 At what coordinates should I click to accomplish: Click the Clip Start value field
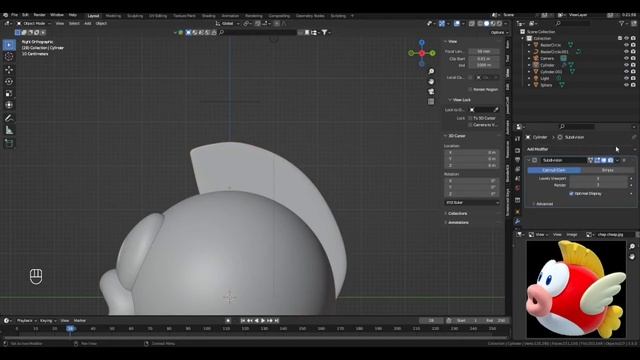click(x=484, y=59)
